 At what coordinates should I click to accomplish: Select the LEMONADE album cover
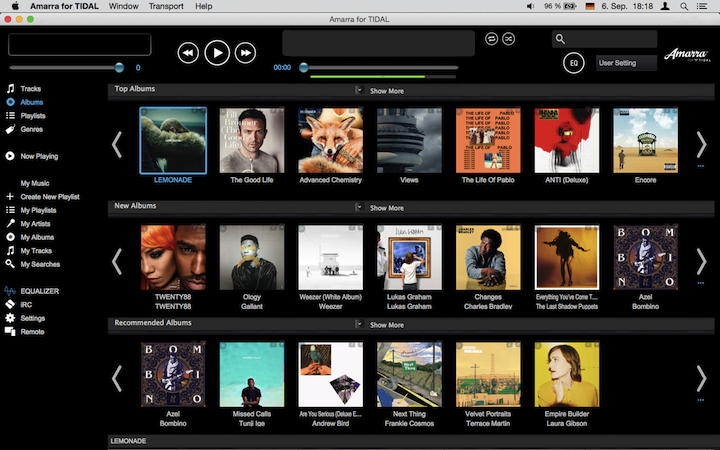pyautogui.click(x=173, y=141)
